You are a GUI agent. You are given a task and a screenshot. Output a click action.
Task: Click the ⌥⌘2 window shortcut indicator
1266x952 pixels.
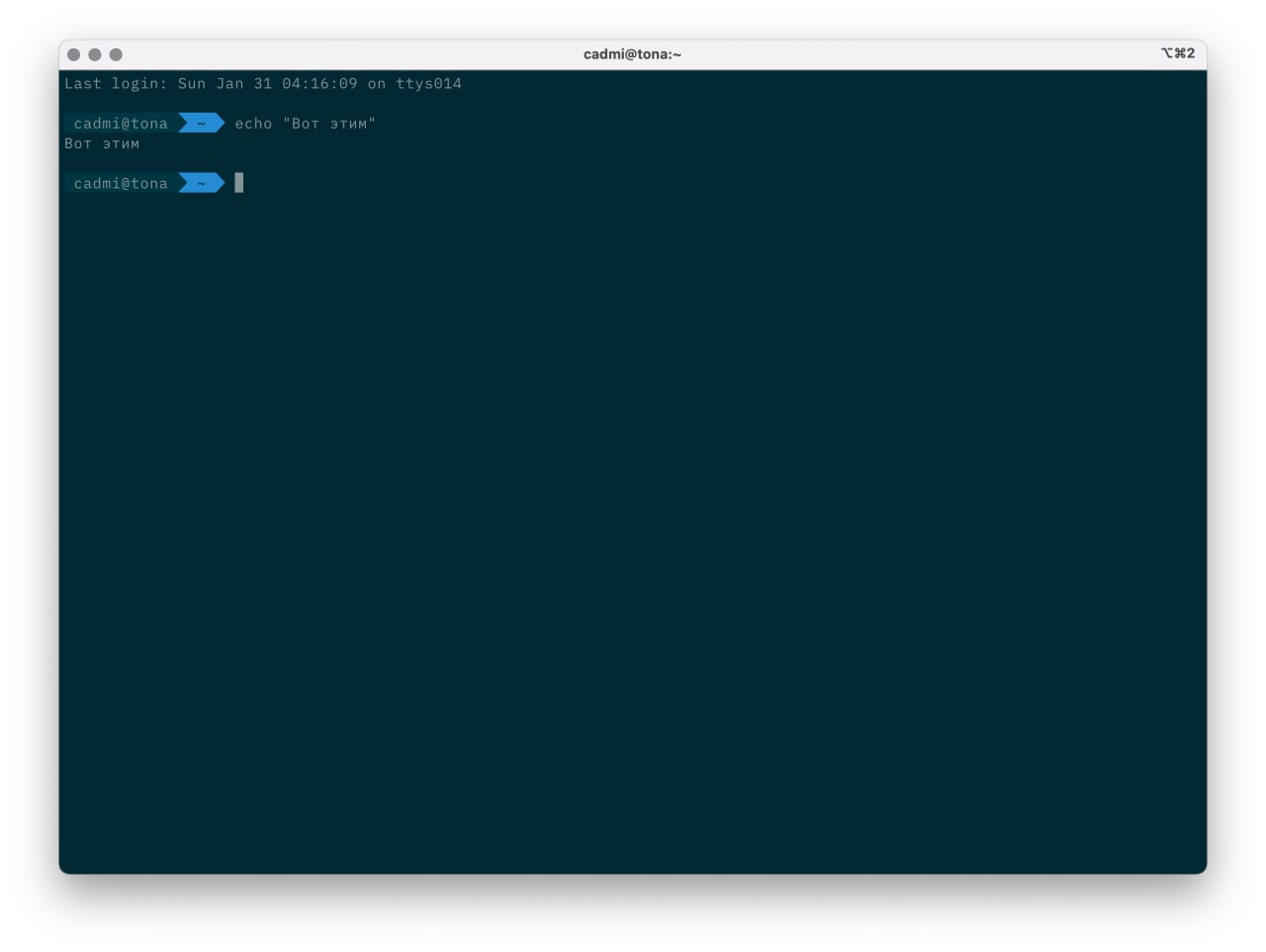(x=1178, y=53)
